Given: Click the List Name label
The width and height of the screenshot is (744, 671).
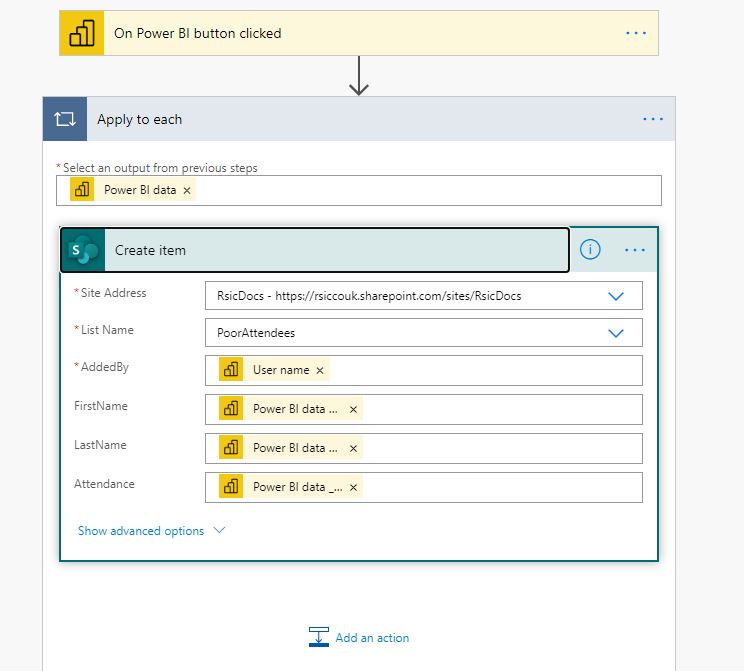Looking at the screenshot, I should point(107,330).
